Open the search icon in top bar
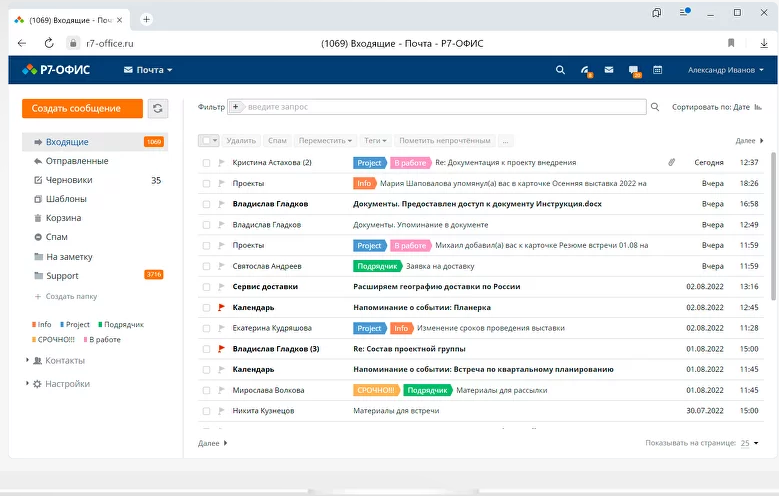 (561, 70)
